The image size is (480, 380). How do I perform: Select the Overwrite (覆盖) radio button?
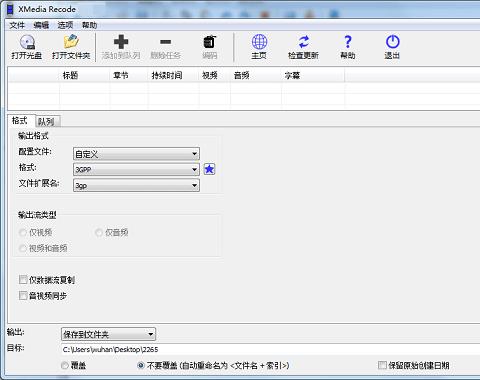pyautogui.click(x=65, y=365)
